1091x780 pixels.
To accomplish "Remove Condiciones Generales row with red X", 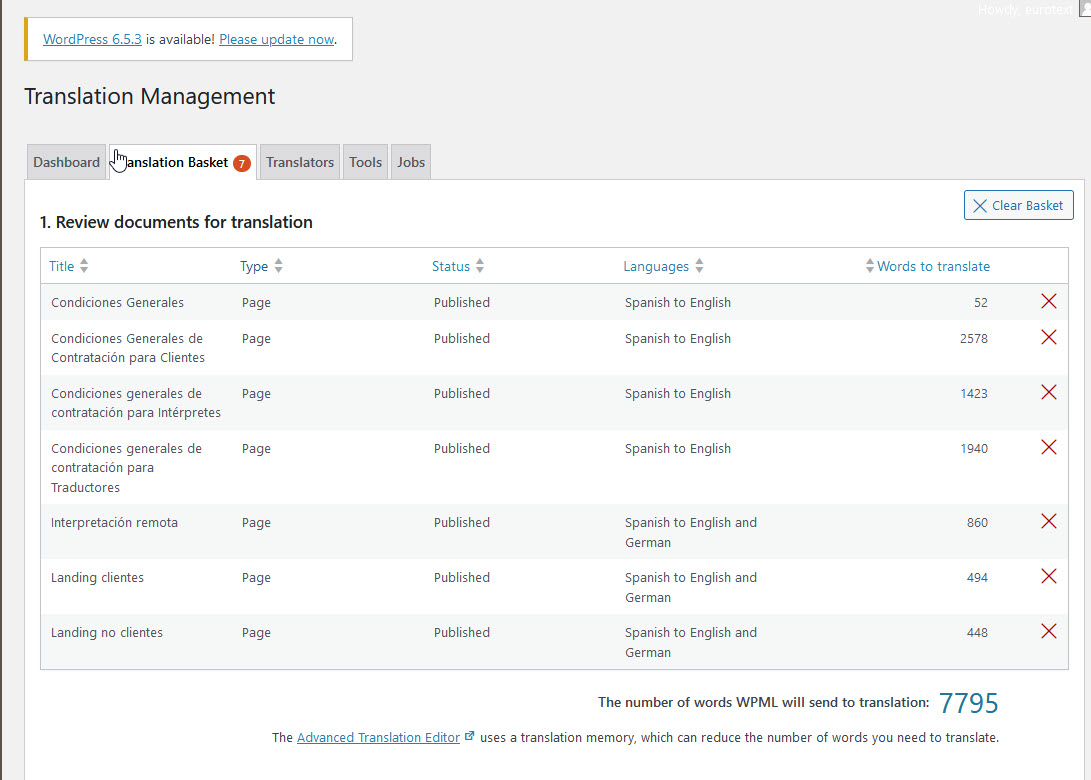I will 1048,301.
